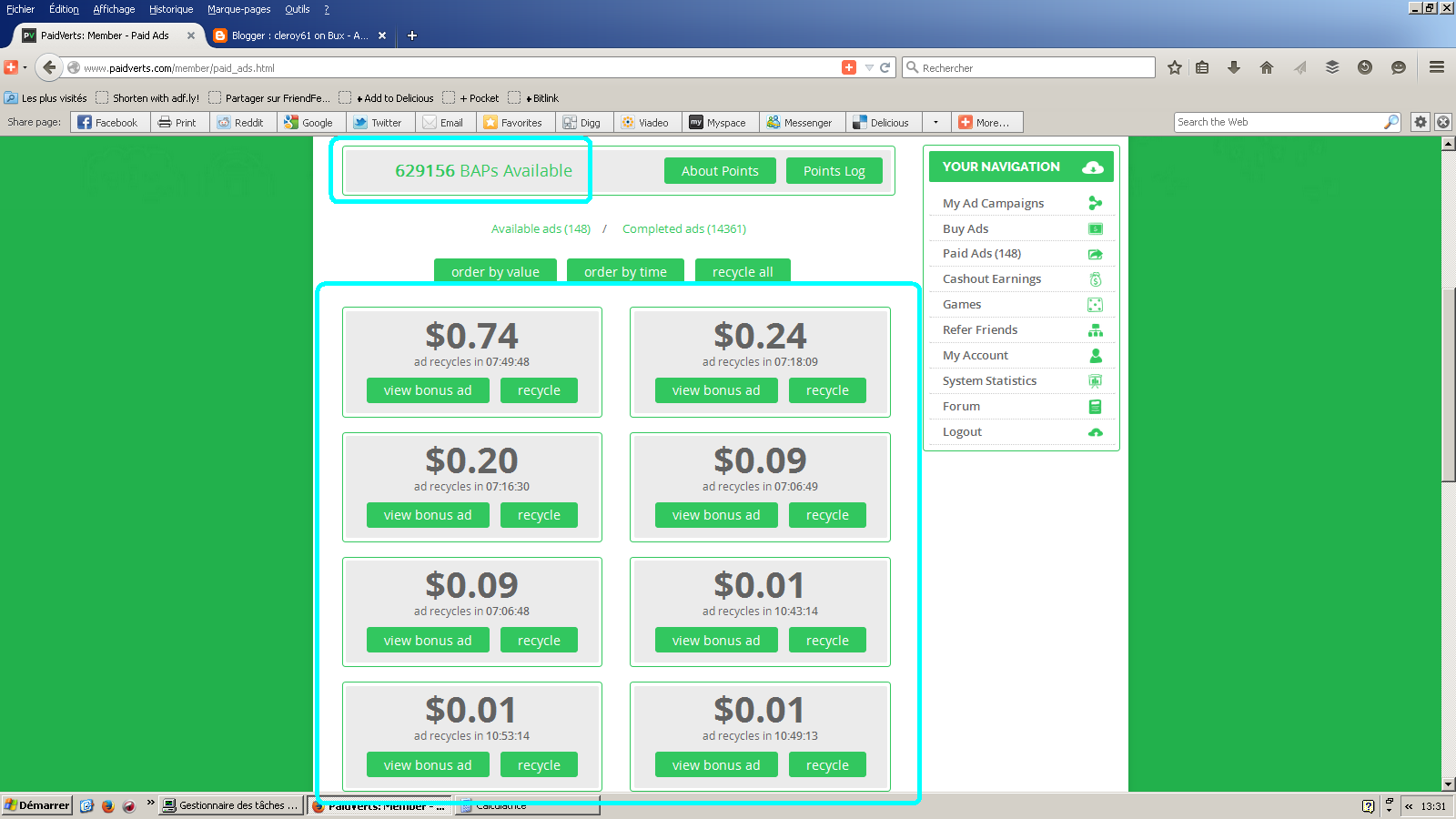The height and width of the screenshot is (819, 1456).
Task: Close the share toolbar with X icon
Action: pos(1443,122)
